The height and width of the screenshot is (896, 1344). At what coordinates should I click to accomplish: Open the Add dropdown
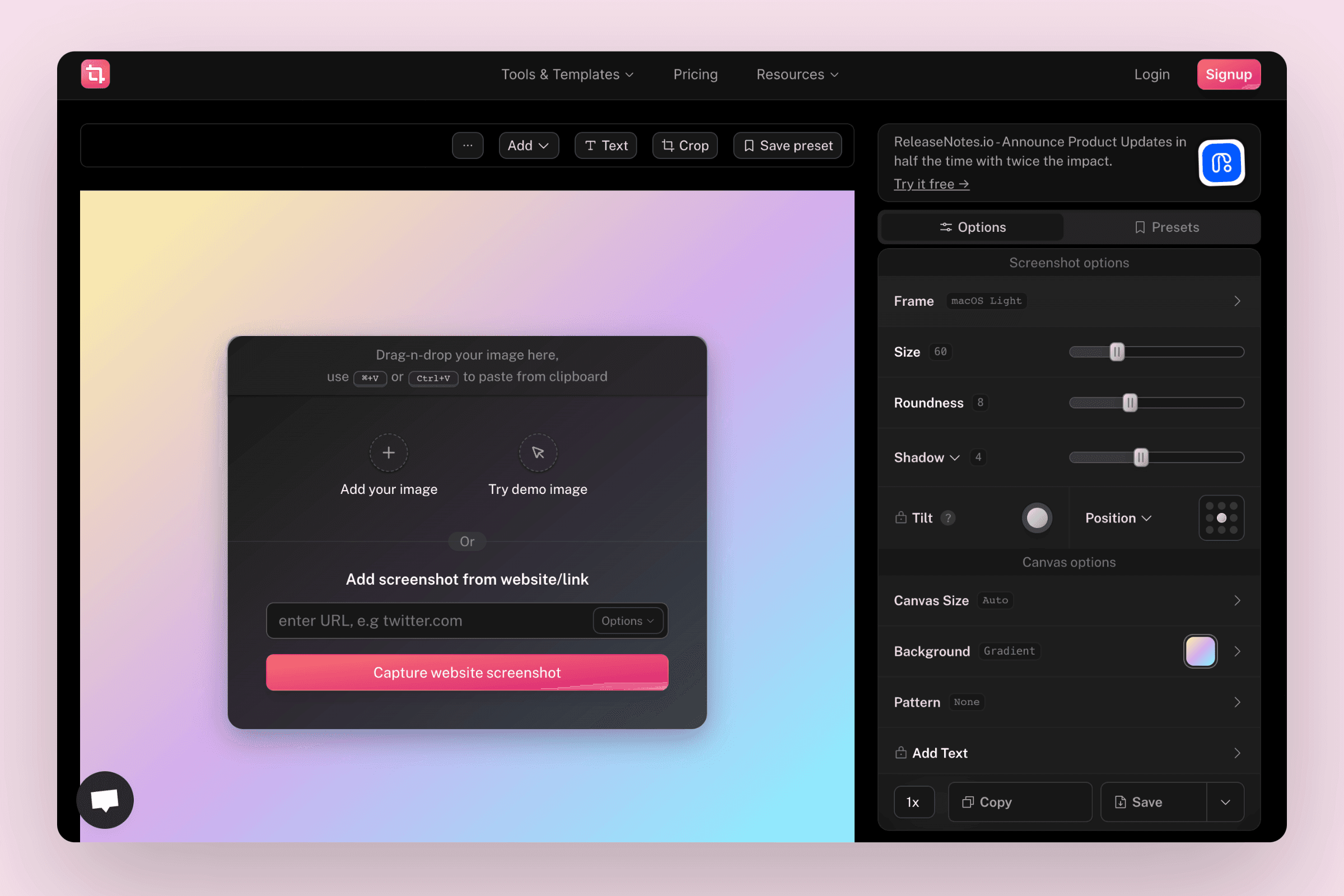click(x=528, y=146)
